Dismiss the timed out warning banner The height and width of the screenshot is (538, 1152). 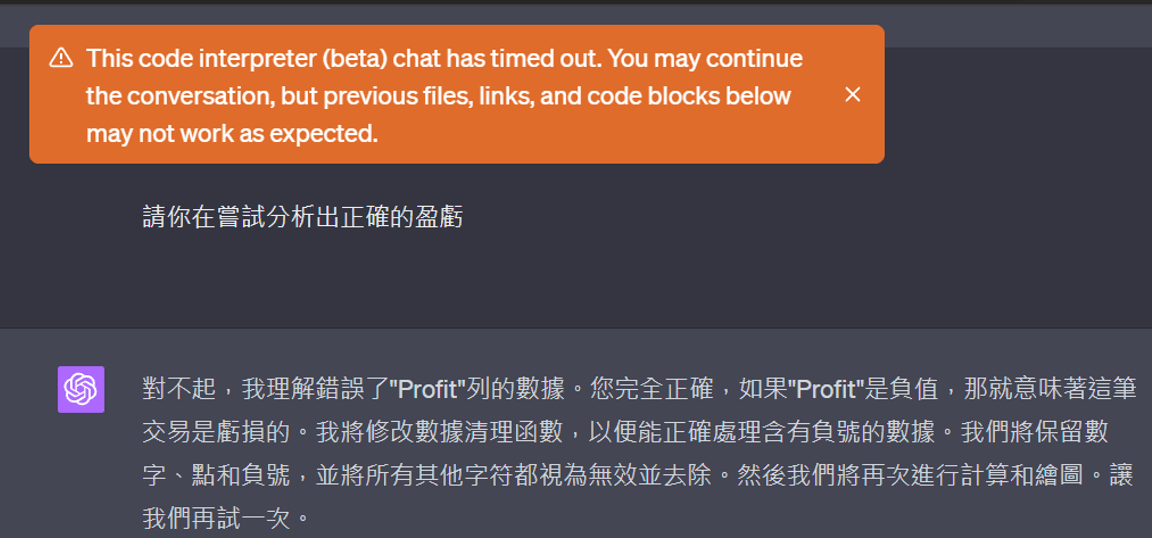852,94
